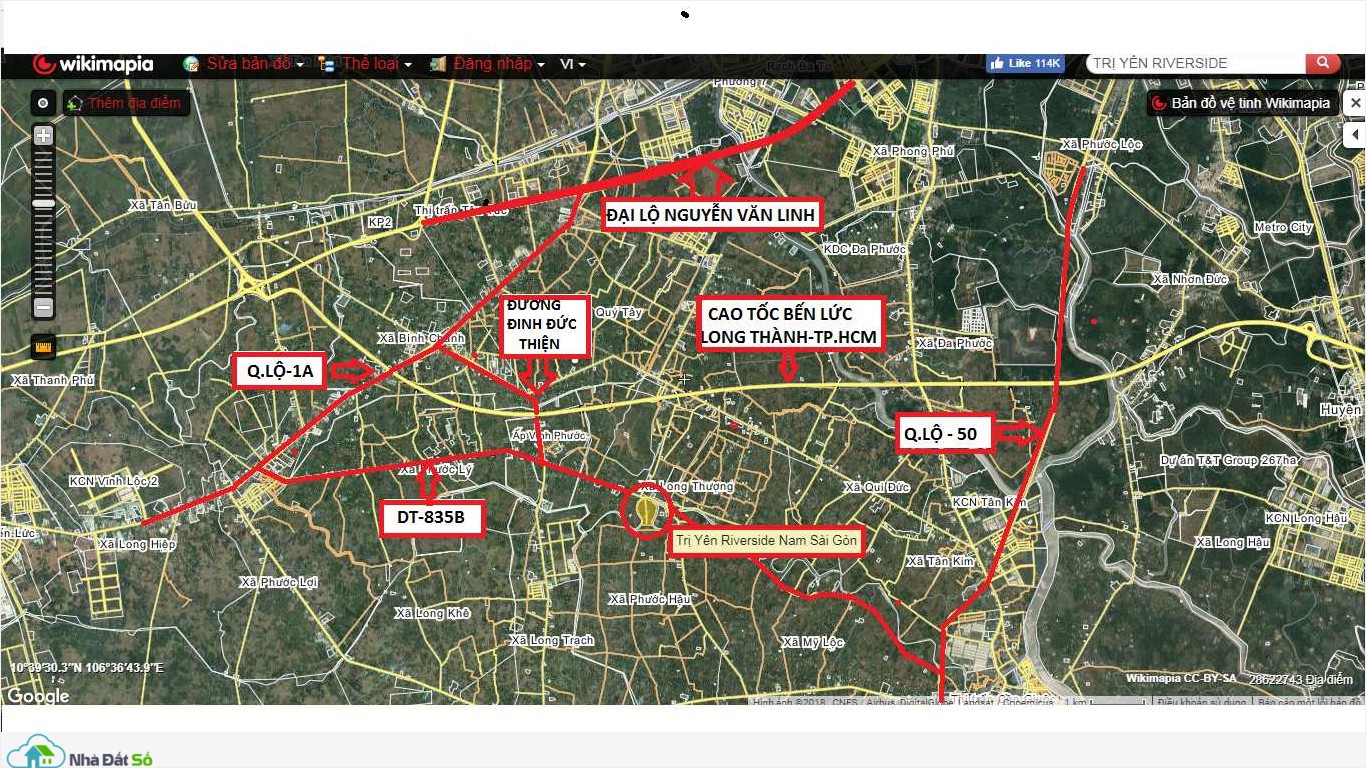Click the KP2 map label
Image resolution: width=1366 pixels, height=768 pixels.
coord(379,222)
